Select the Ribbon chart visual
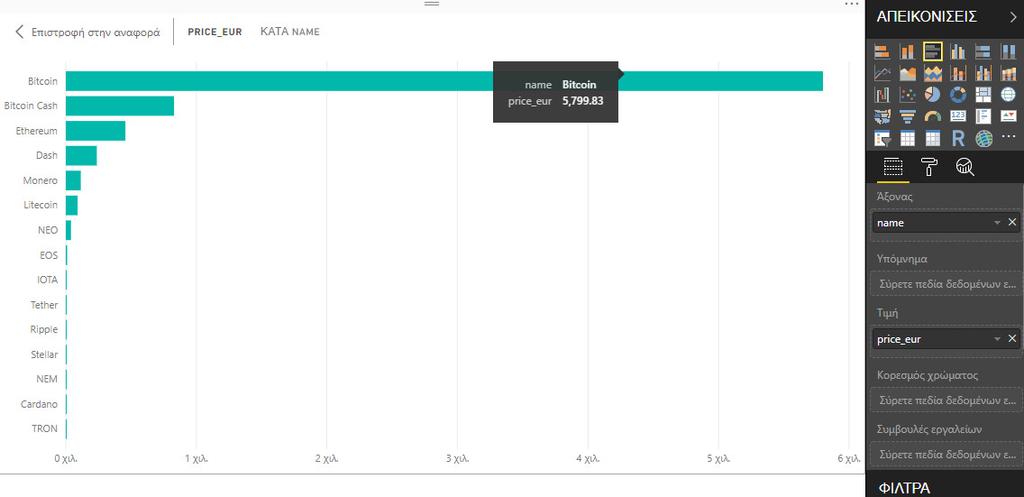 1008,73
